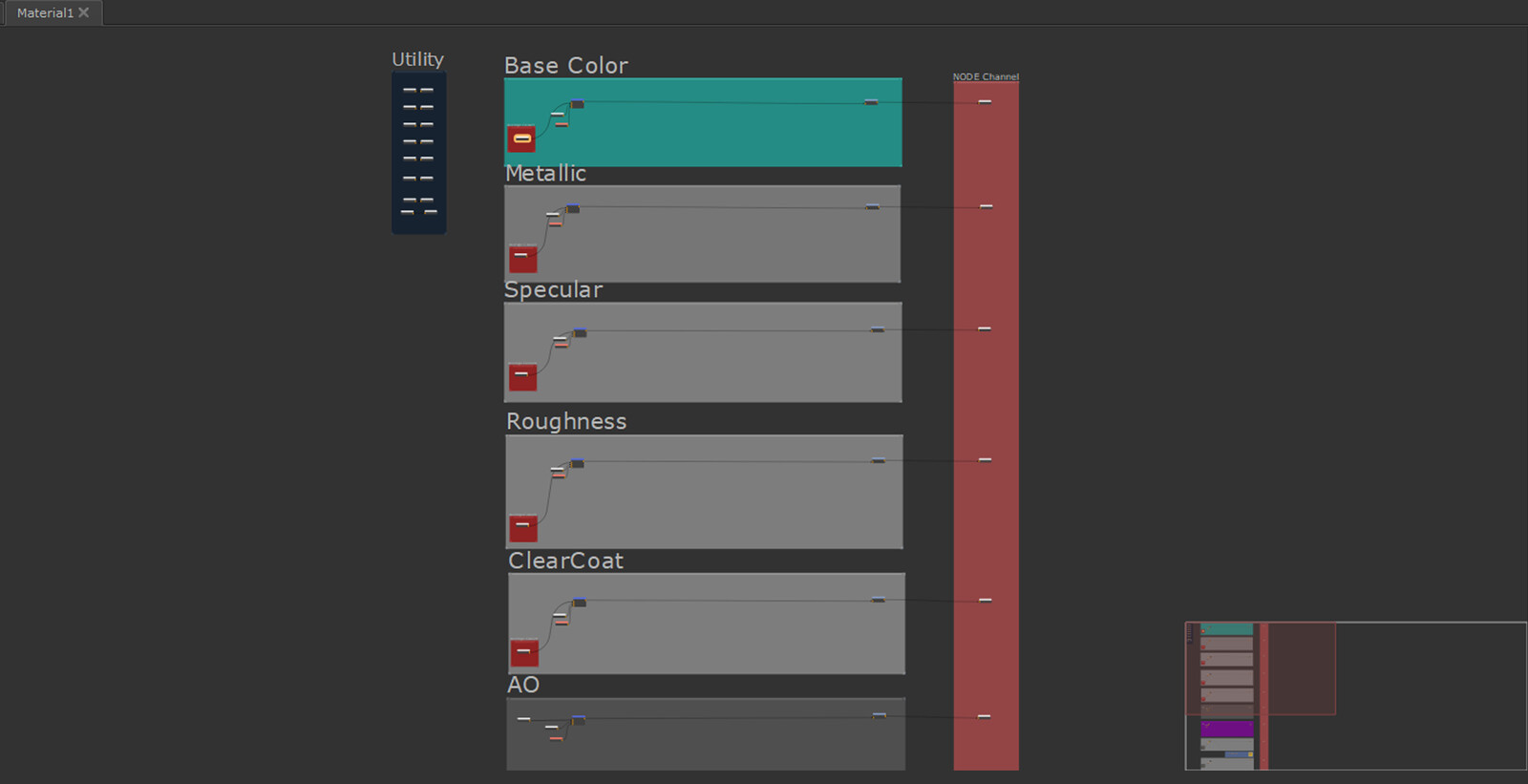Select the red node in Metallic group
The height and width of the screenshot is (784, 1528).
click(x=522, y=259)
